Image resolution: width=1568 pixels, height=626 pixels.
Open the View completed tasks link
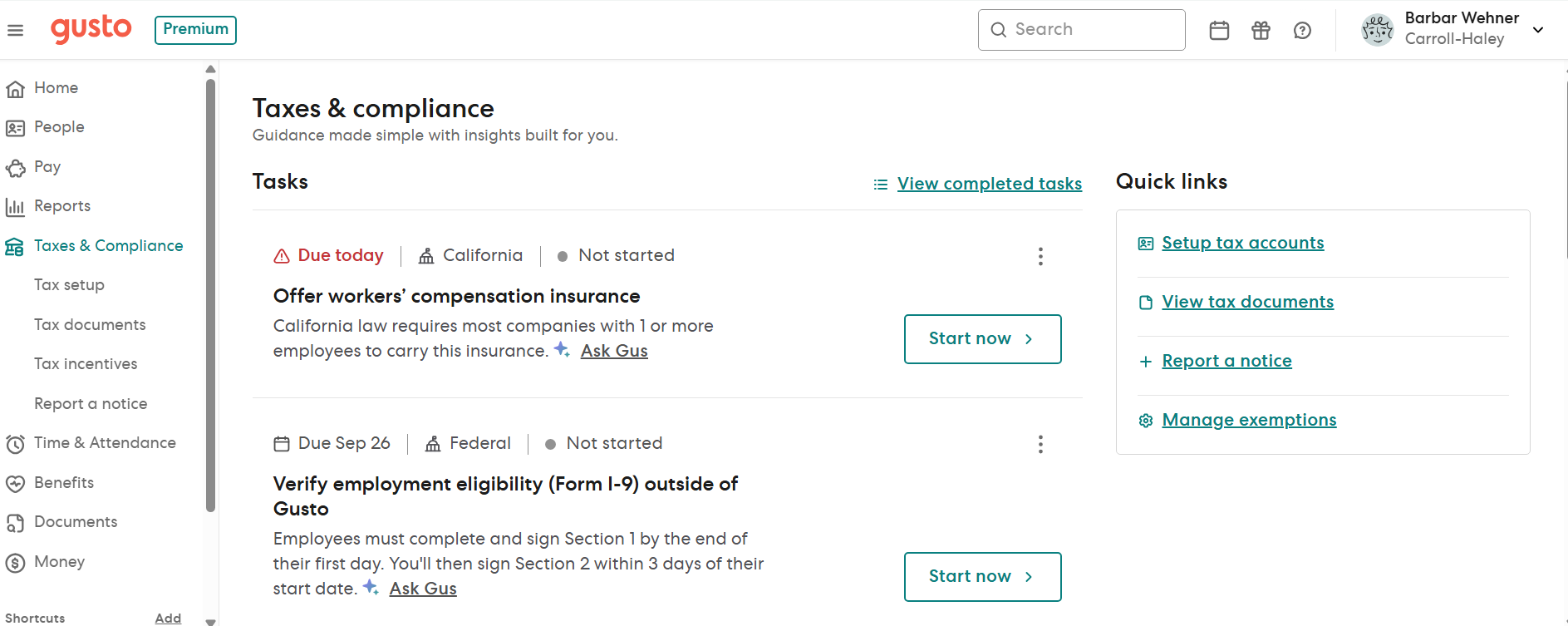989,184
